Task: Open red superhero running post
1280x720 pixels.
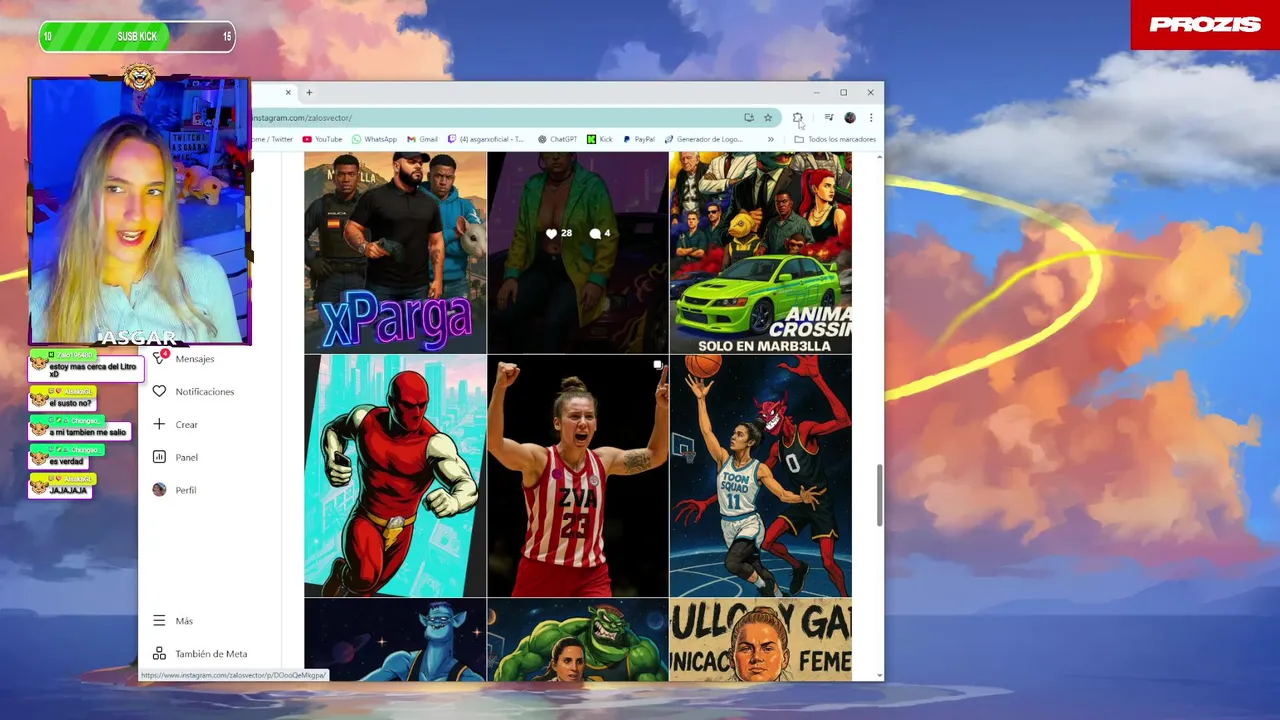Action: point(395,476)
